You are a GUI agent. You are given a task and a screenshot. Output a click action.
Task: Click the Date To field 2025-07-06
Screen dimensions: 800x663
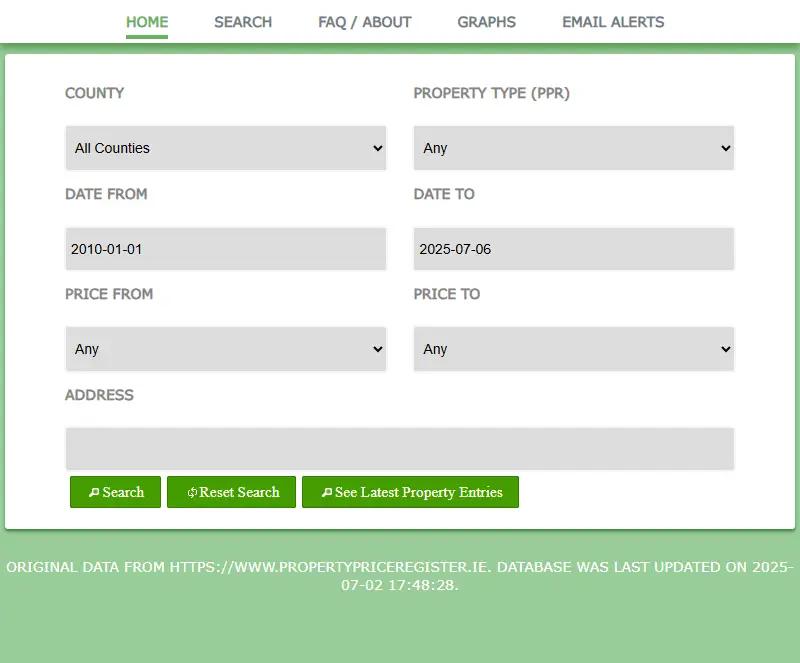point(573,249)
